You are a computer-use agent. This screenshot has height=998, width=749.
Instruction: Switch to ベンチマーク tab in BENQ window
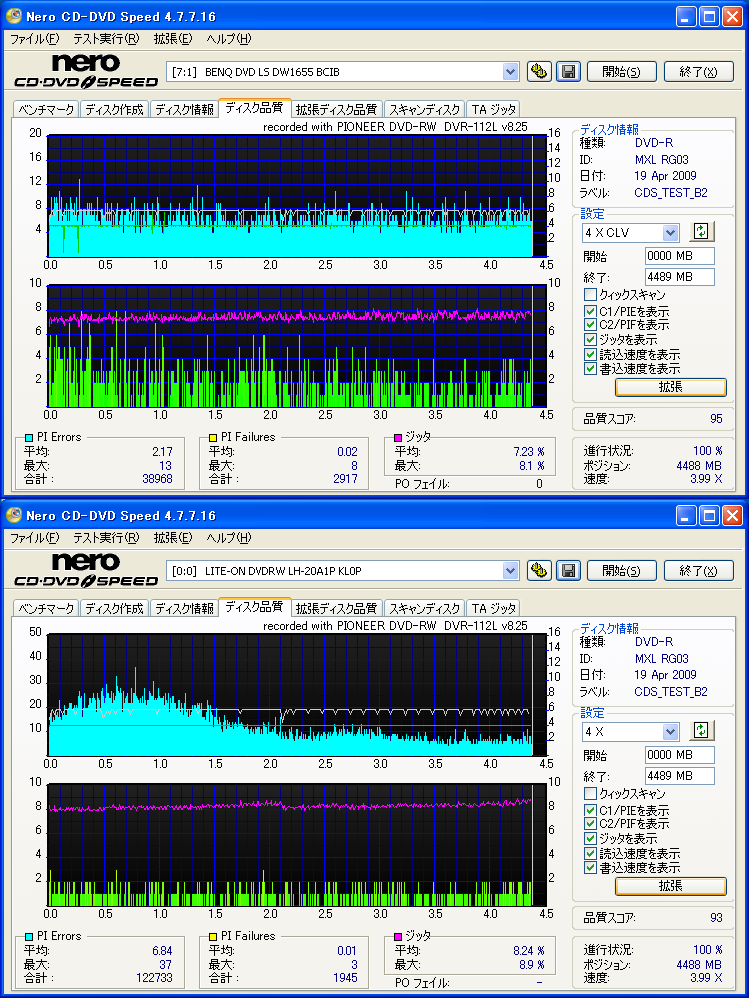point(46,109)
